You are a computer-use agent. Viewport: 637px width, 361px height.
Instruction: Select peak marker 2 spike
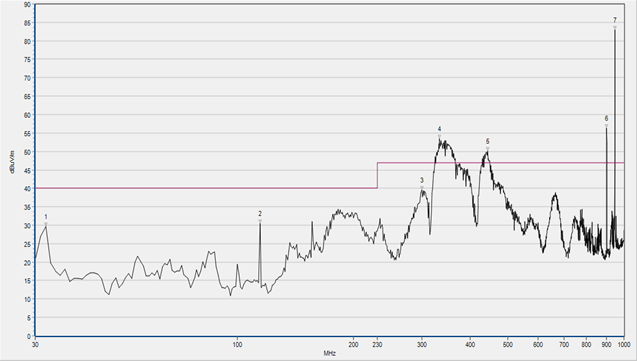260,221
